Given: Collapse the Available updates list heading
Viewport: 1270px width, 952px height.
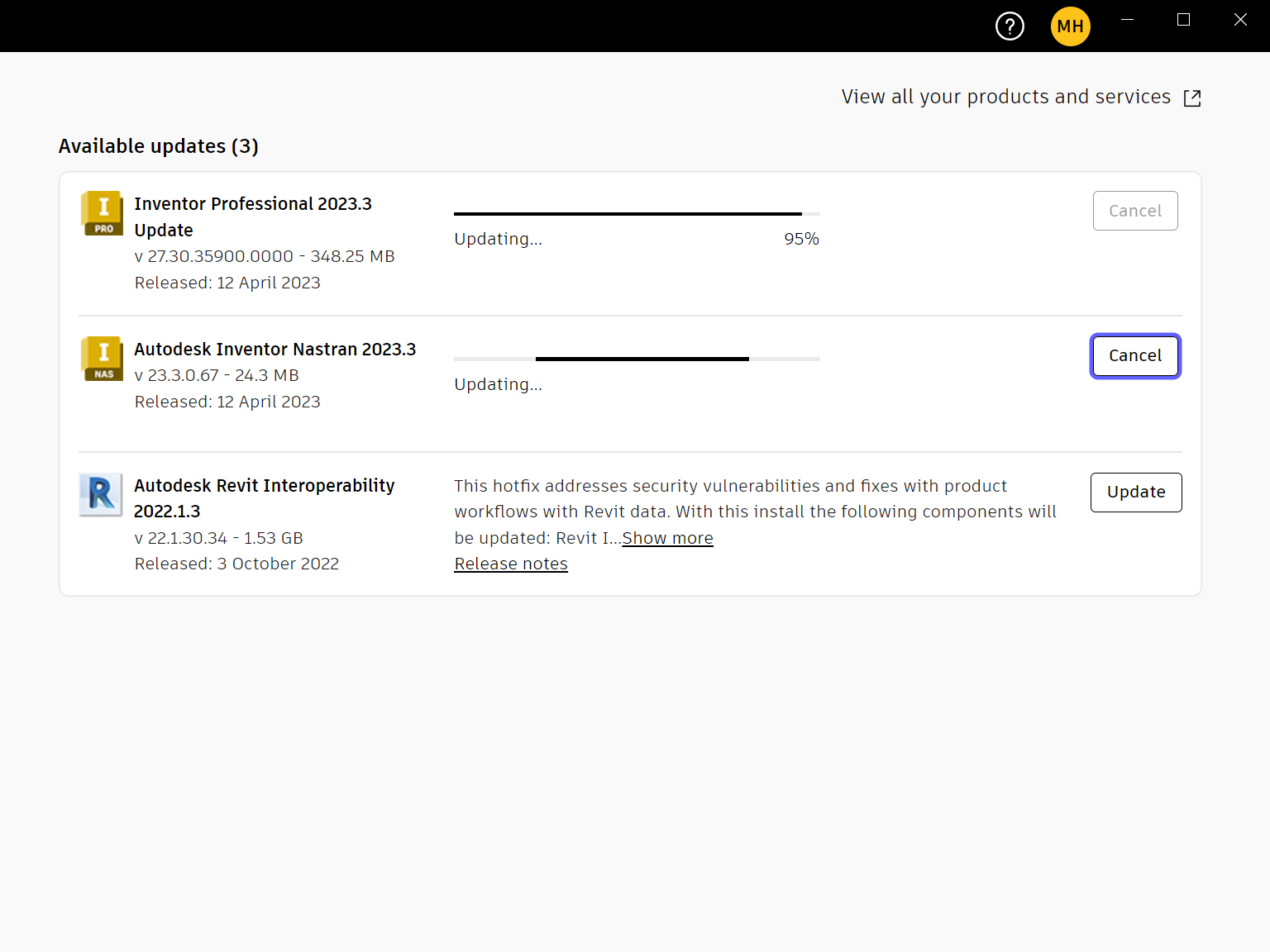Looking at the screenshot, I should 159,146.
